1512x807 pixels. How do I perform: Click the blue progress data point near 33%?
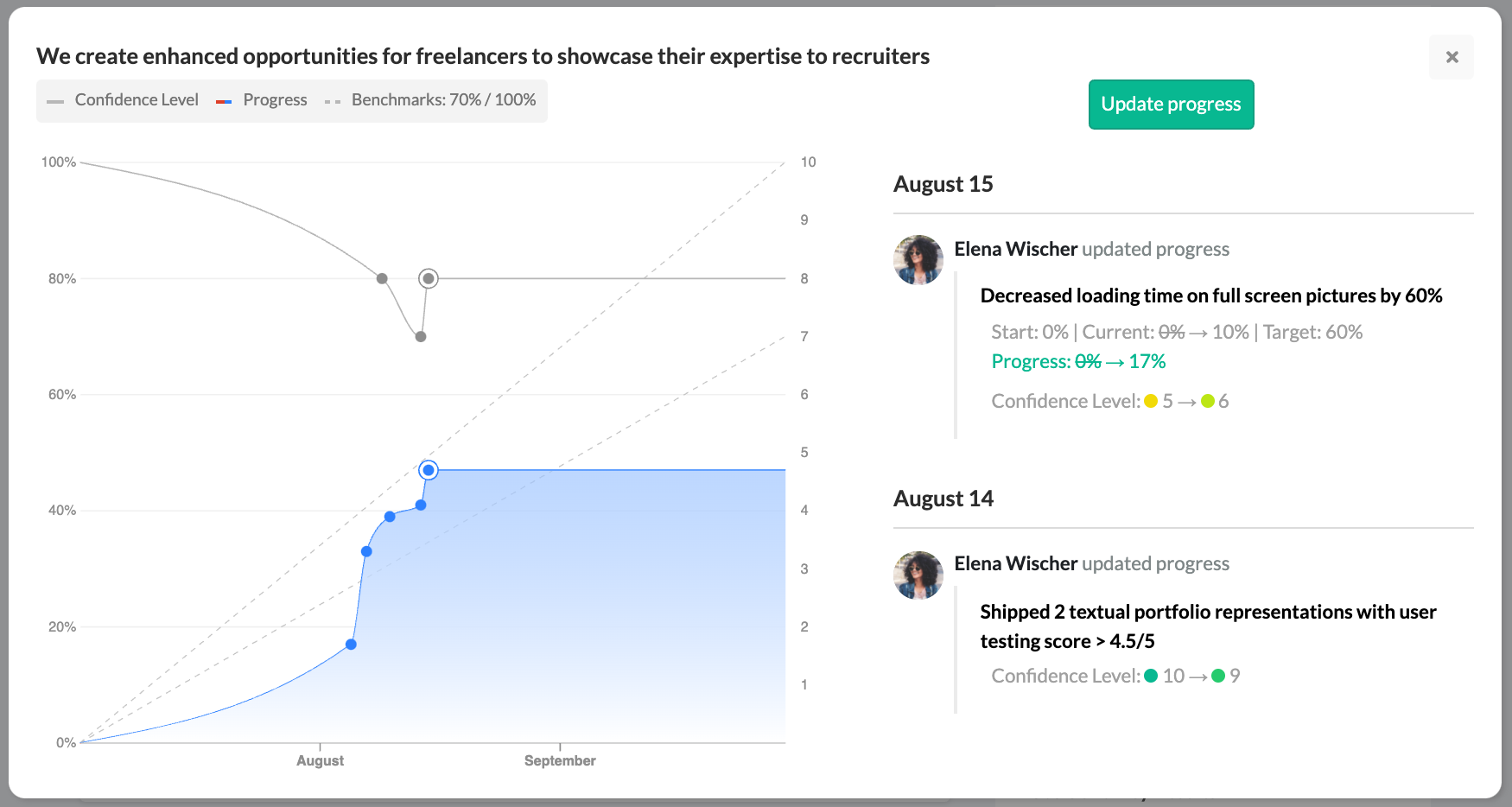366,551
